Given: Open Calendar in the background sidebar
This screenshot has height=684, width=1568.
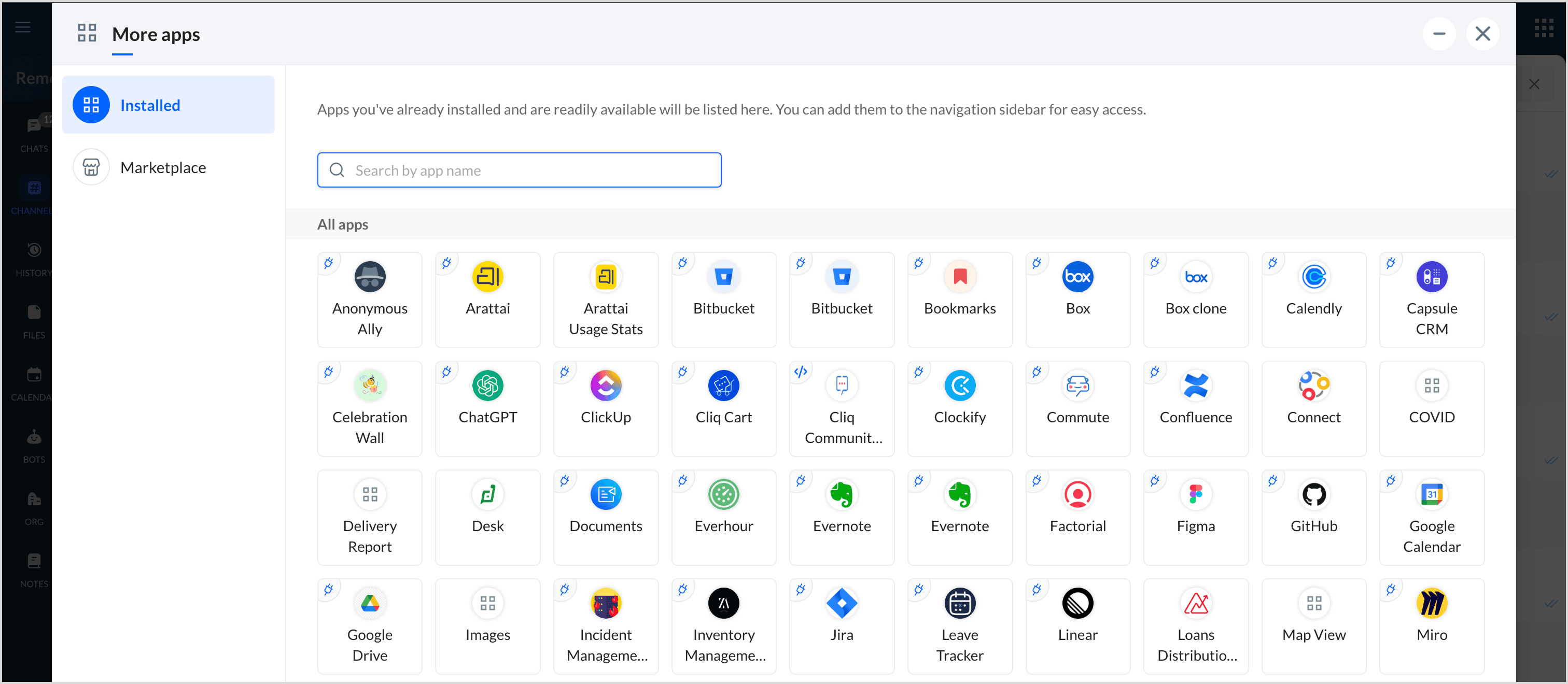Looking at the screenshot, I should 31,383.
